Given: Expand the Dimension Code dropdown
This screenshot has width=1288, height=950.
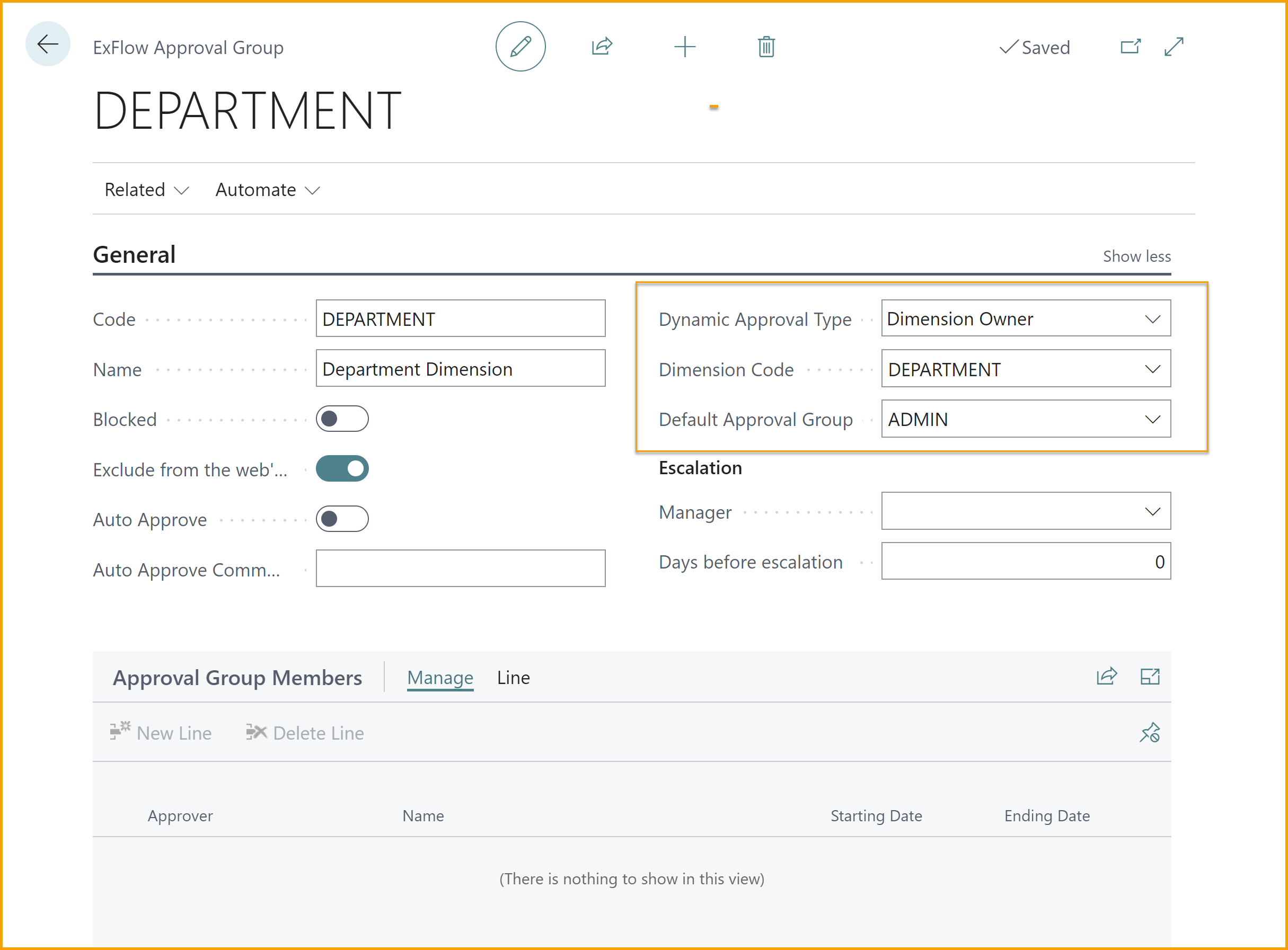Looking at the screenshot, I should click(1151, 369).
